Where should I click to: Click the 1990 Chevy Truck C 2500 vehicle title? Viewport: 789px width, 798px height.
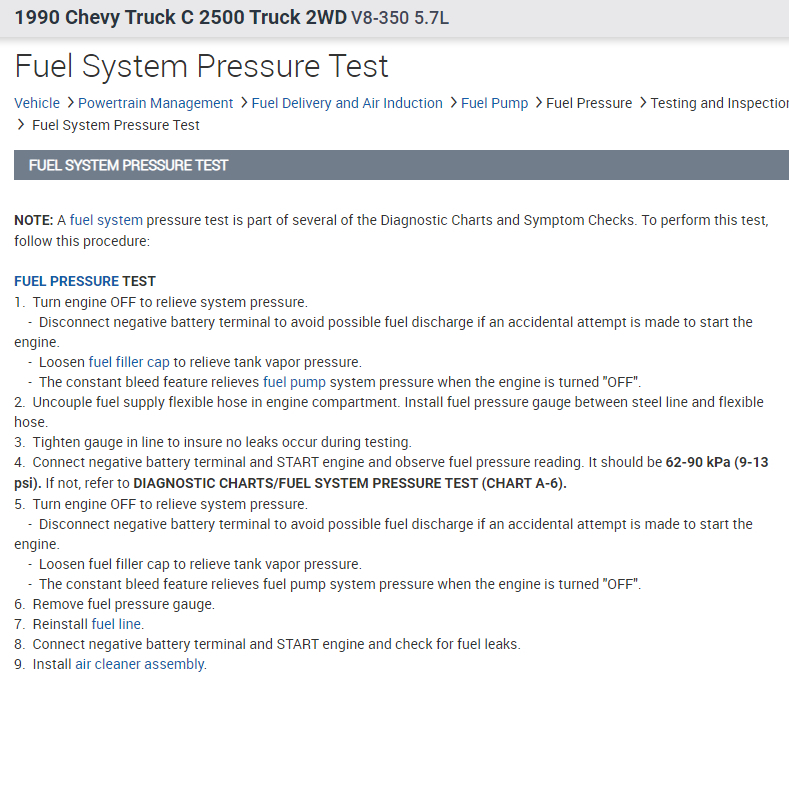click(x=180, y=18)
